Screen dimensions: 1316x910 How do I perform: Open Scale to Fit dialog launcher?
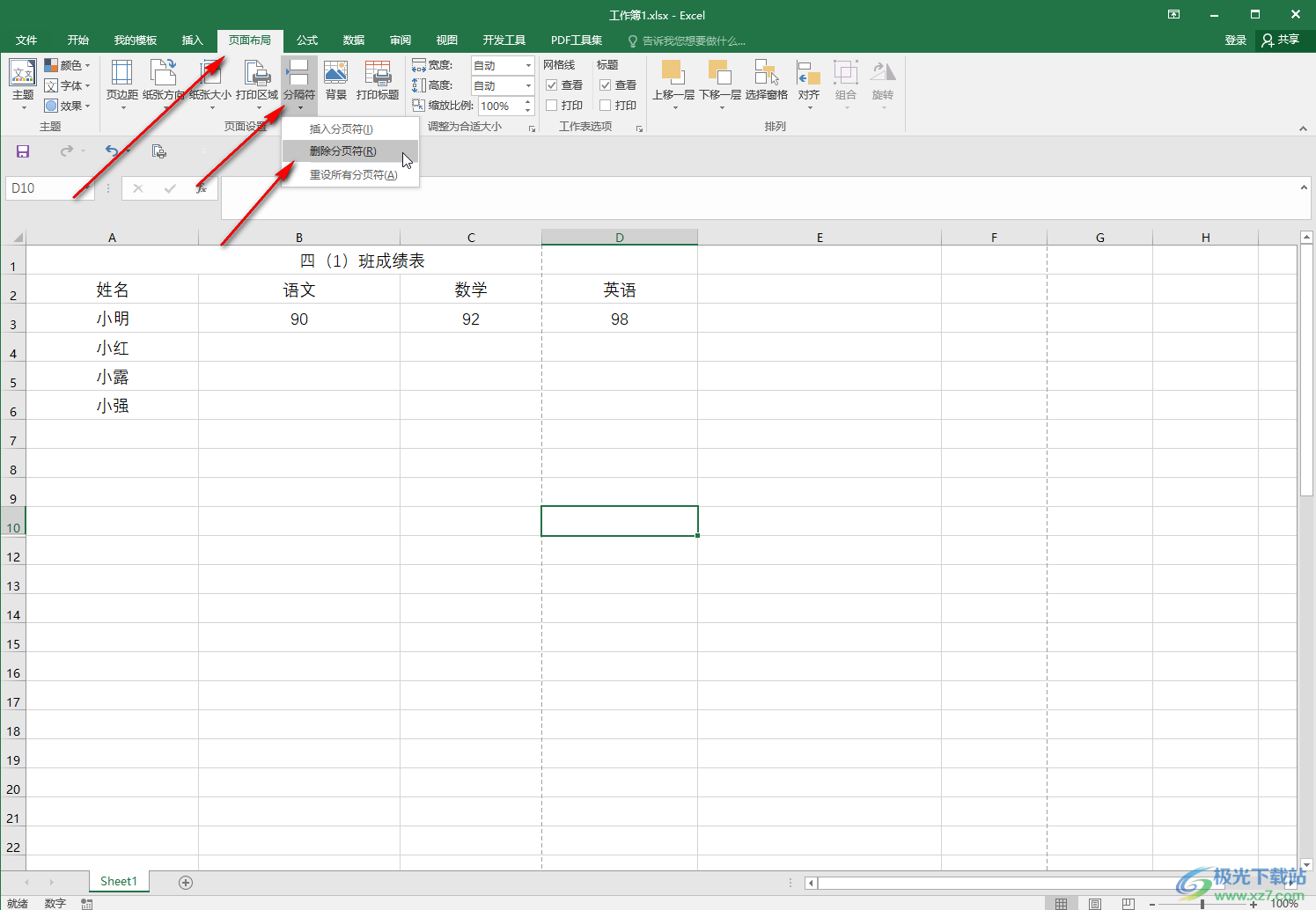point(532,128)
